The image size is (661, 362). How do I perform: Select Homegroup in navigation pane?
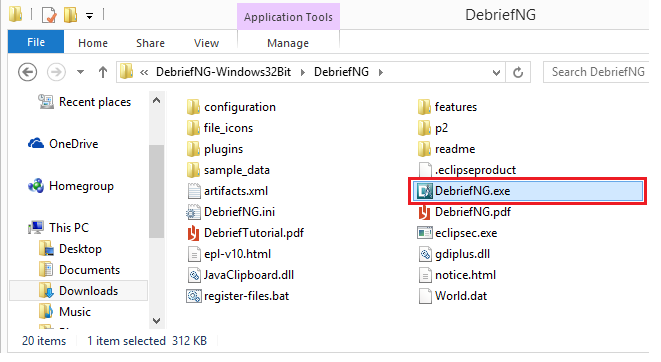point(71,186)
